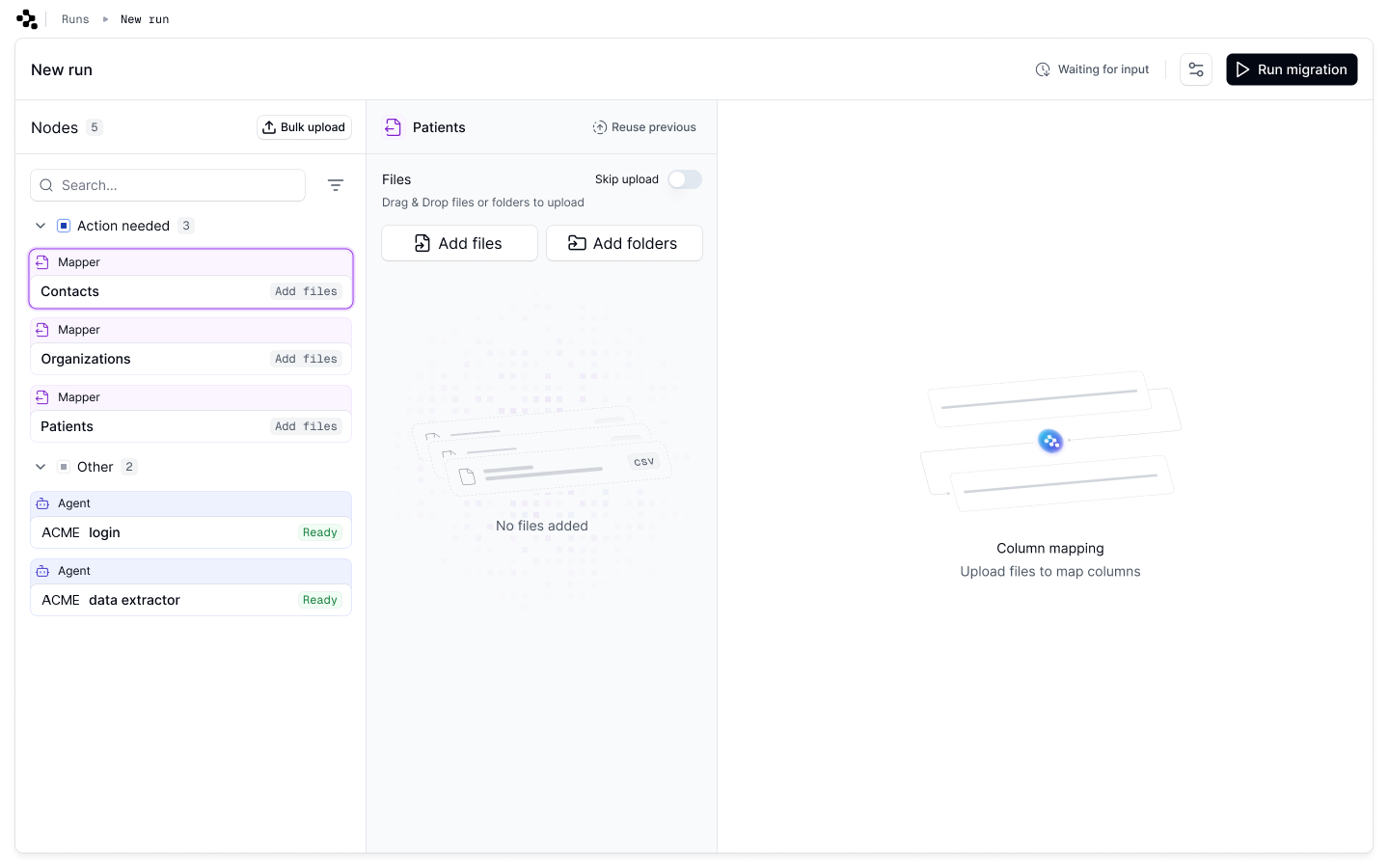The width and height of the screenshot is (1389, 868).
Task: Click the node search input field
Action: (x=168, y=184)
